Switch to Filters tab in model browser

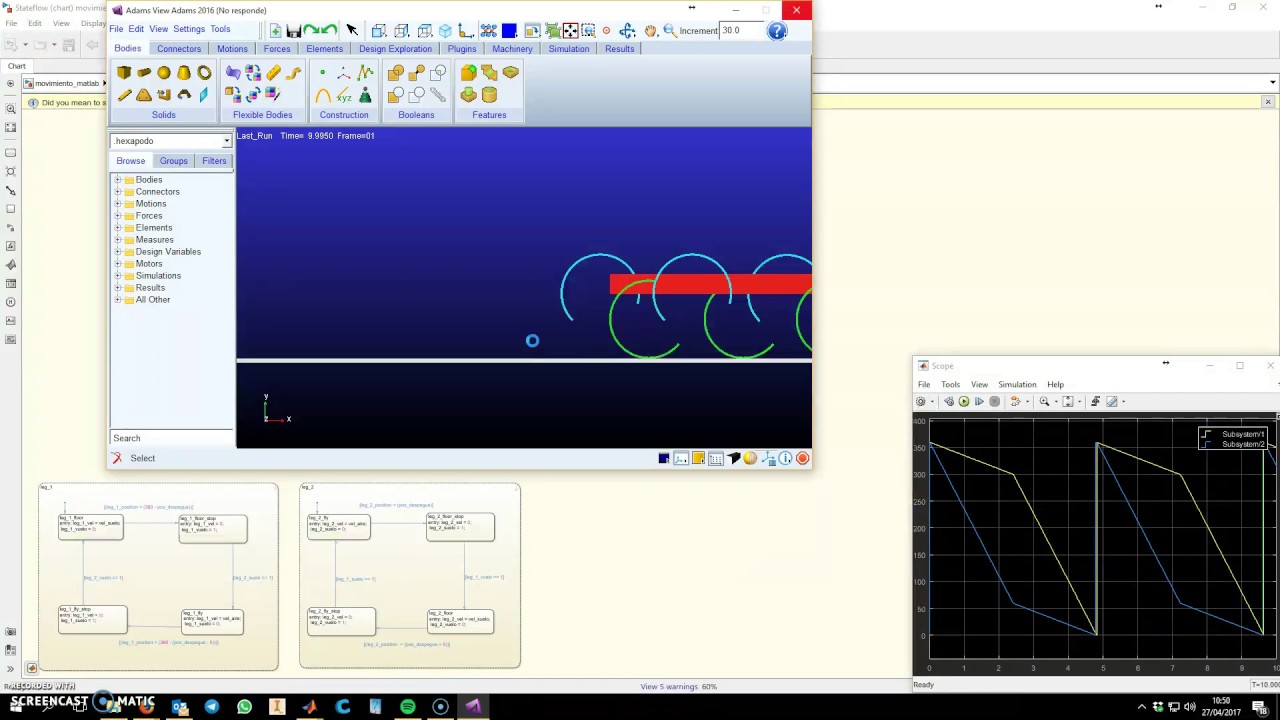pyautogui.click(x=214, y=161)
